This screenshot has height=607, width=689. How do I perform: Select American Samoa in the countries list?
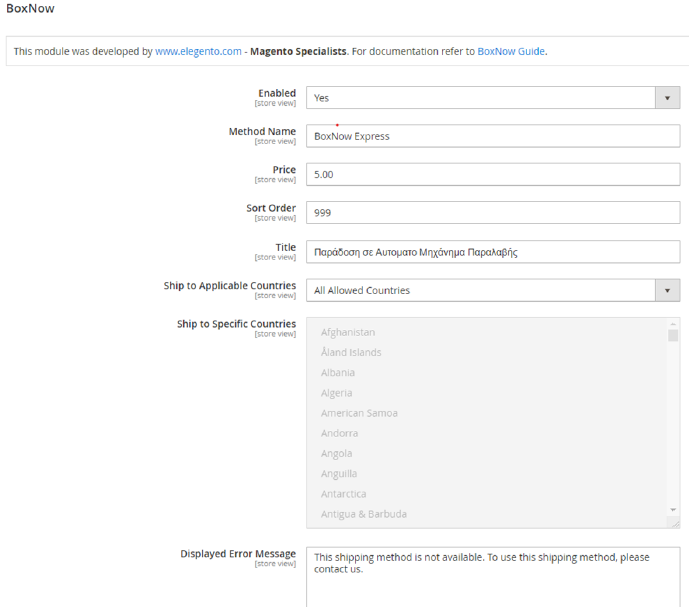pyautogui.click(x=359, y=413)
